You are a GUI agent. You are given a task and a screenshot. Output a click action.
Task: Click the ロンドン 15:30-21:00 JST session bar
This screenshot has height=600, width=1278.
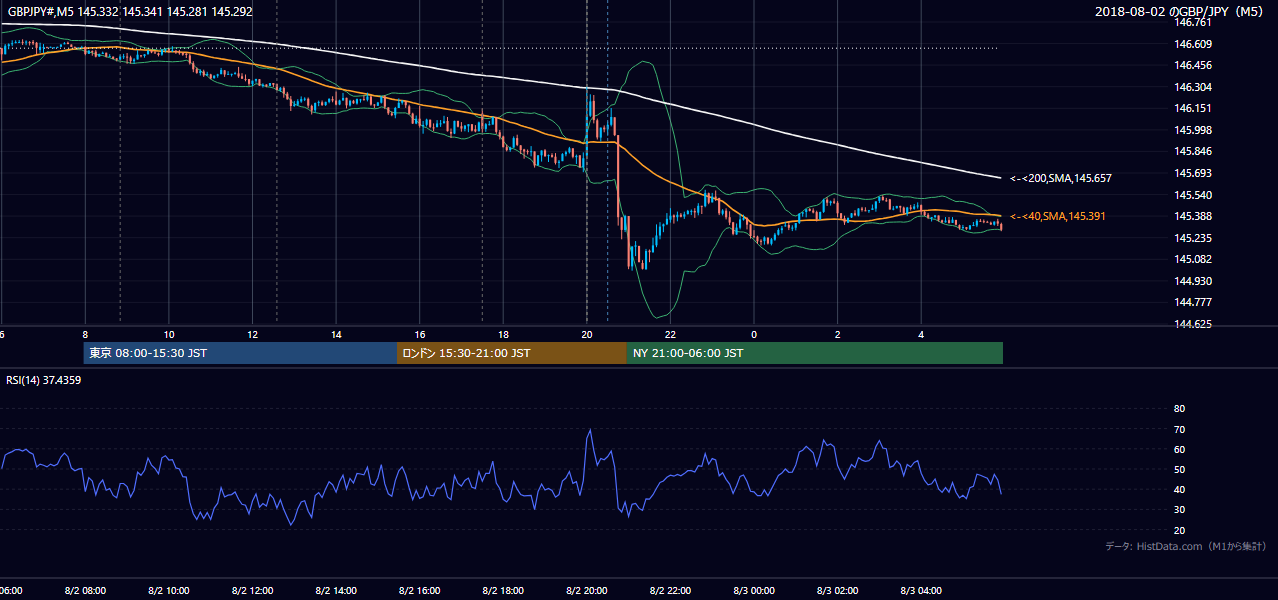pos(512,353)
